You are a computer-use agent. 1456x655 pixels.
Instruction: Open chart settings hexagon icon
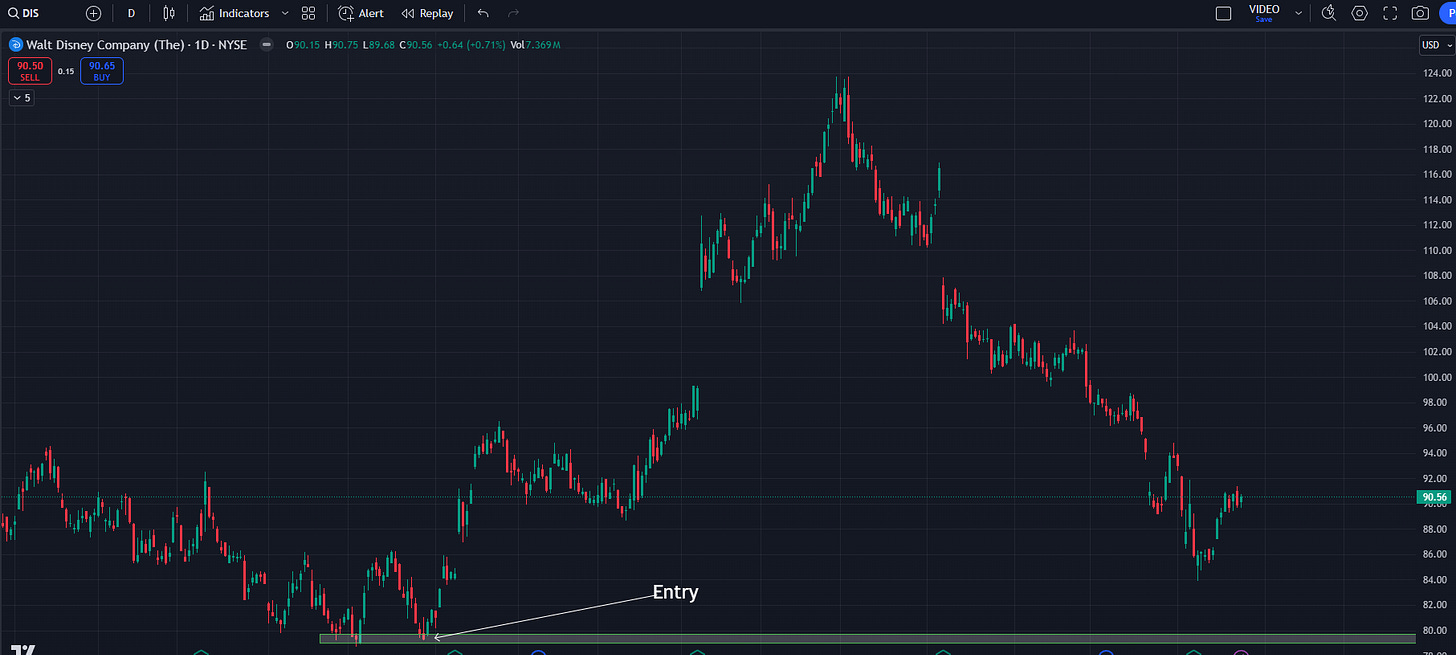point(1359,13)
